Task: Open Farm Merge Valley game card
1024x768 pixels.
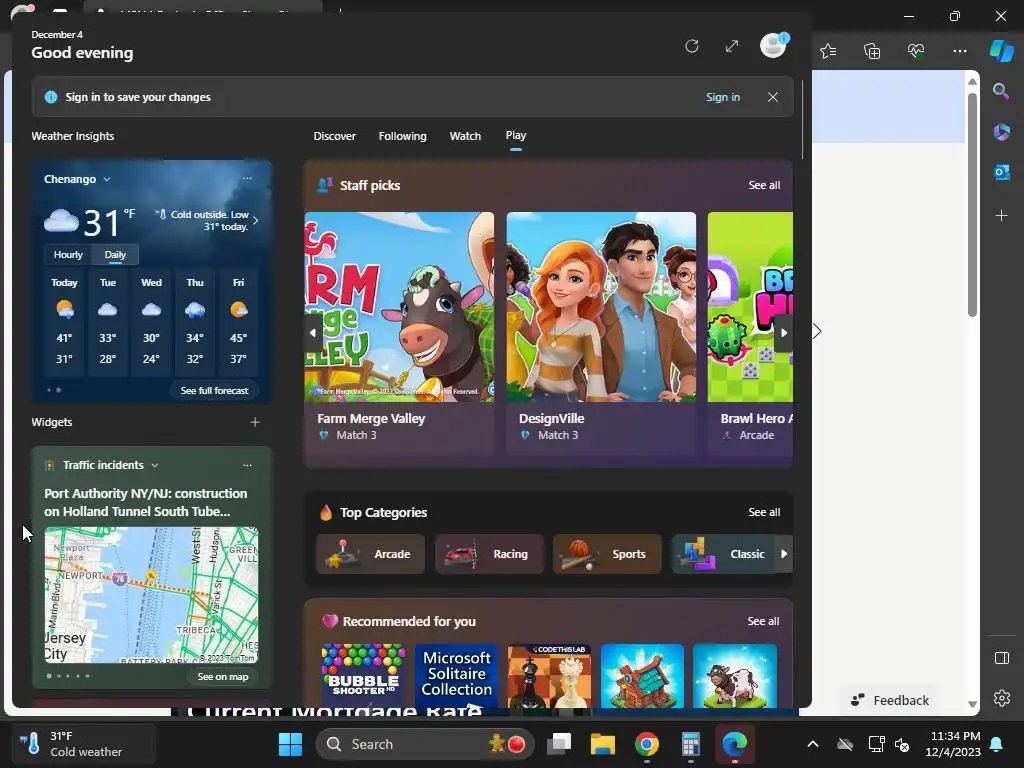Action: click(399, 332)
